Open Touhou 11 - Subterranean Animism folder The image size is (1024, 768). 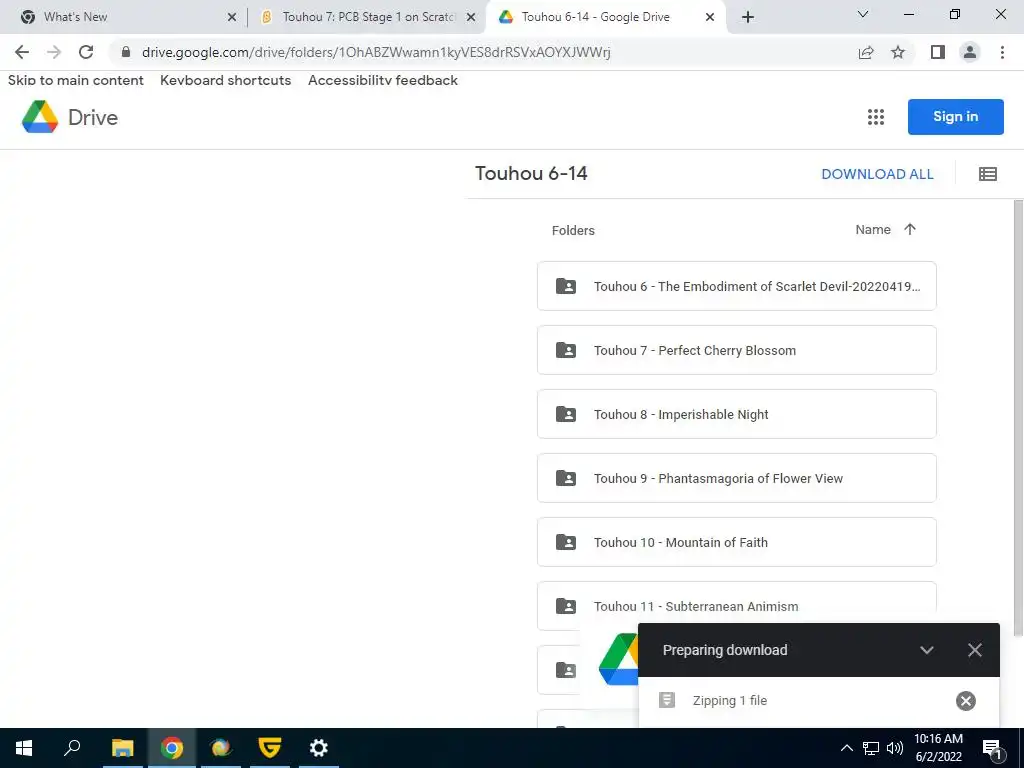tap(737, 606)
